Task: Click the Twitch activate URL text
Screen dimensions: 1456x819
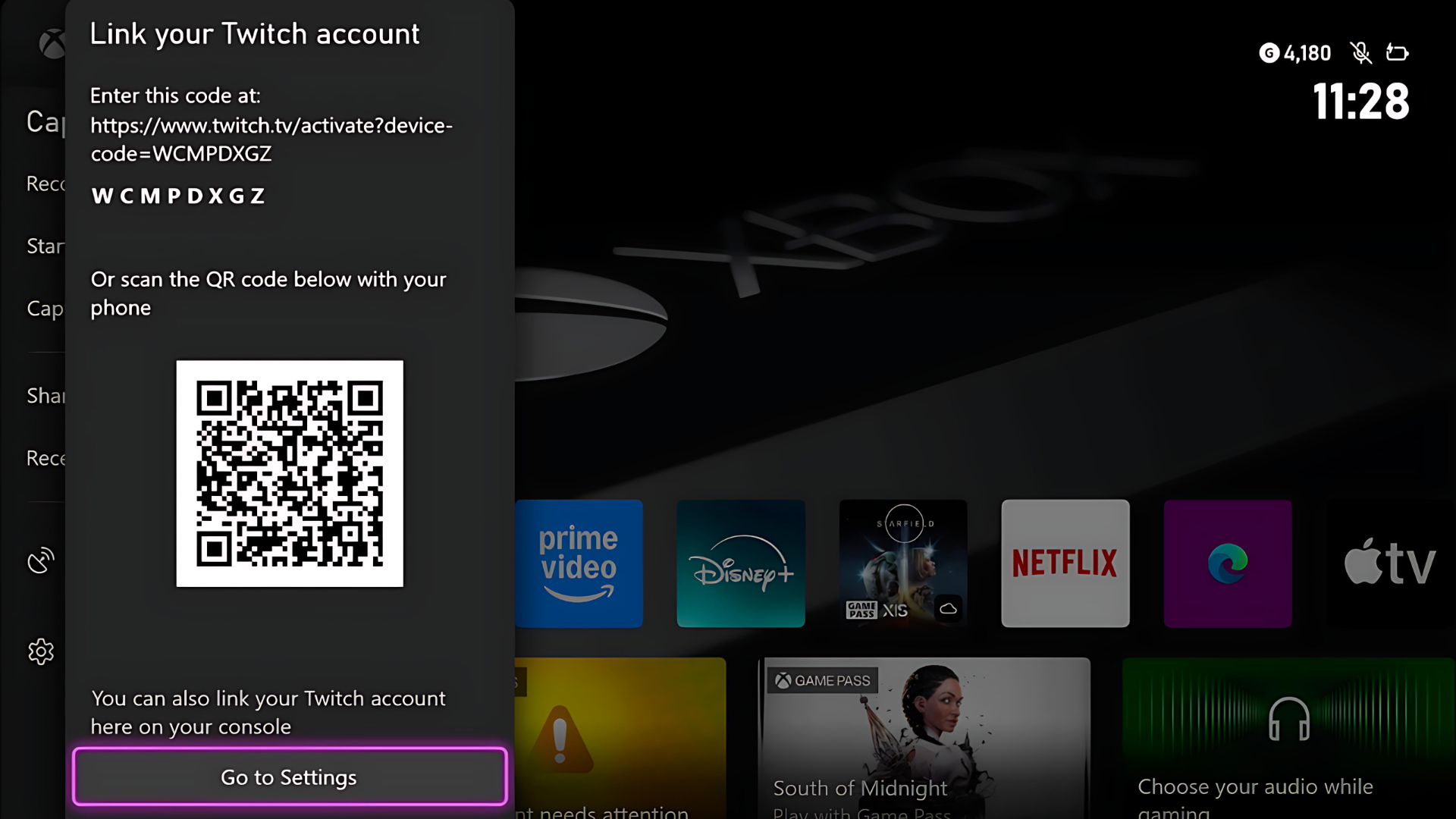Action: pyautogui.click(x=271, y=140)
